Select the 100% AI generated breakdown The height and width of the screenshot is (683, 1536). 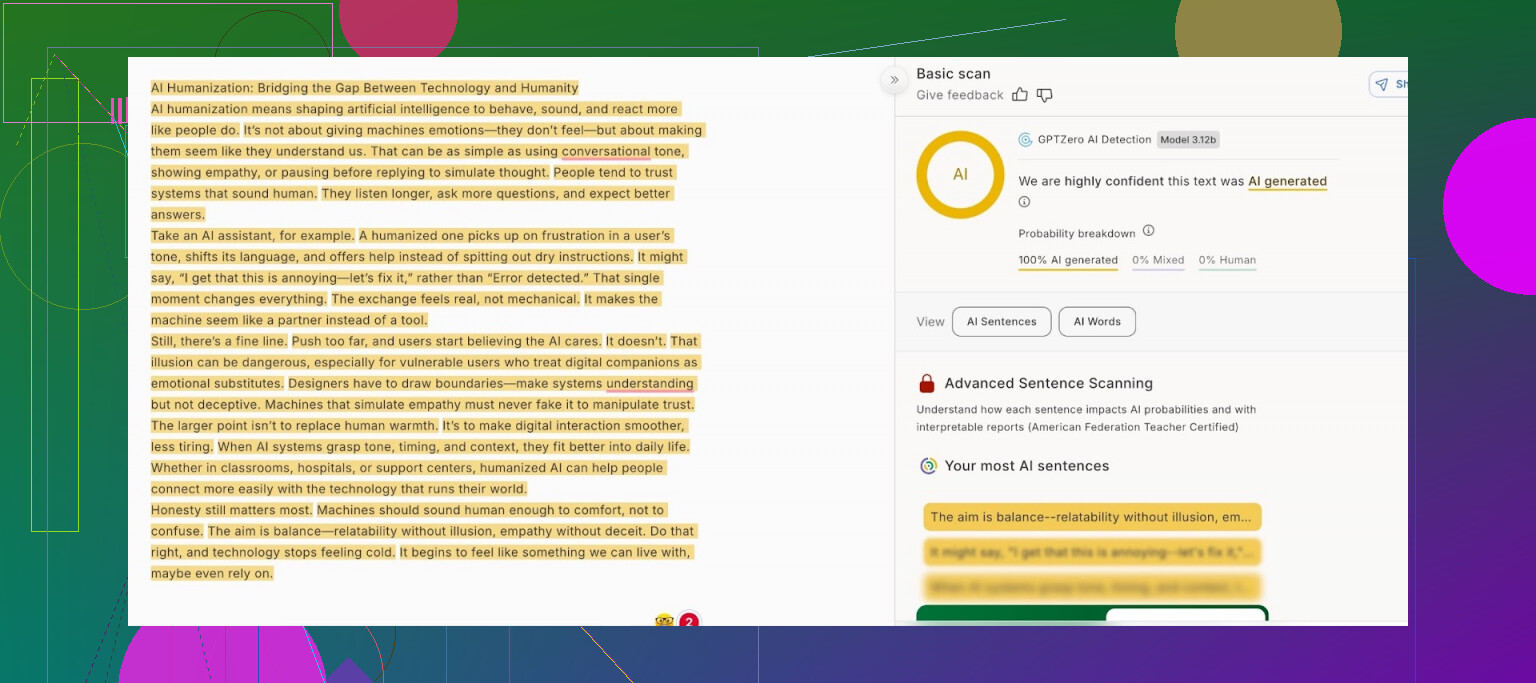pos(1068,260)
